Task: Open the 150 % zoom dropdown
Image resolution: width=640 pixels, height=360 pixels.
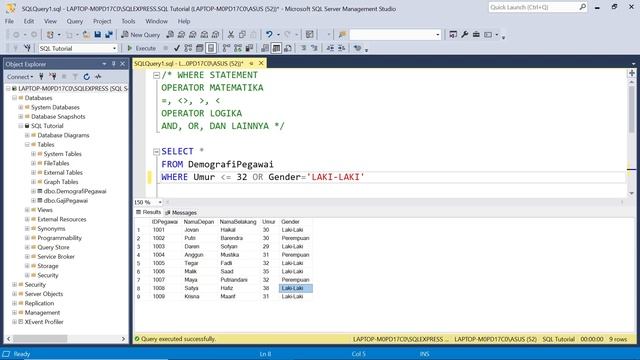Action: 160,202
